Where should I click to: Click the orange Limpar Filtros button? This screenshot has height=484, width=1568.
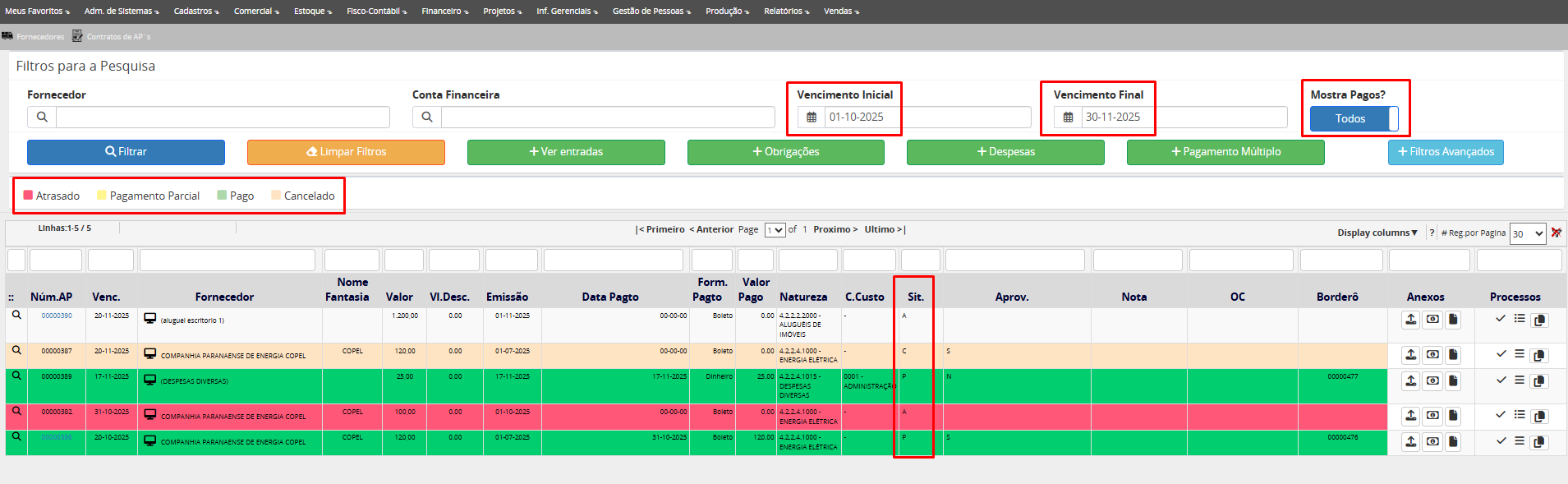(346, 152)
